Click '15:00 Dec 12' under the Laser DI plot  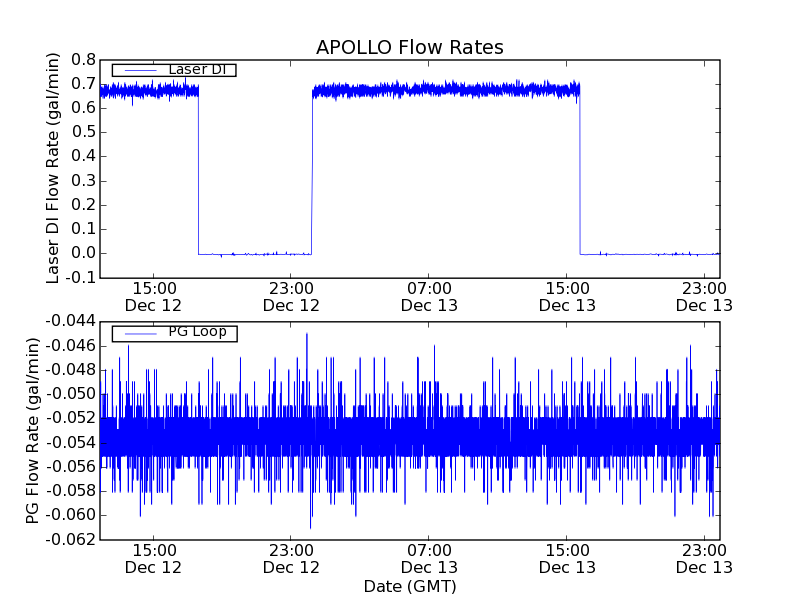154,297
